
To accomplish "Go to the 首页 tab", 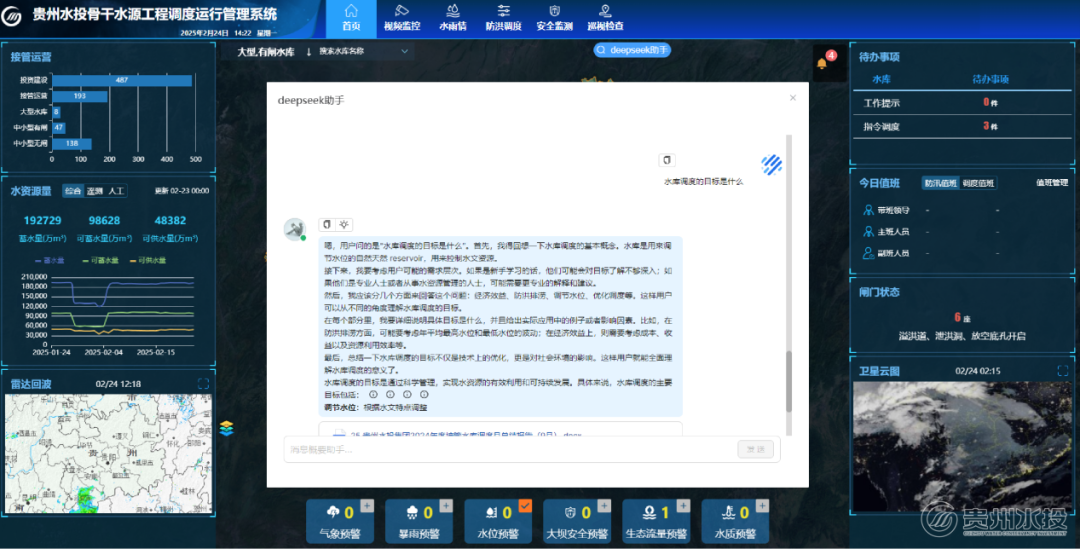I will pos(351,19).
